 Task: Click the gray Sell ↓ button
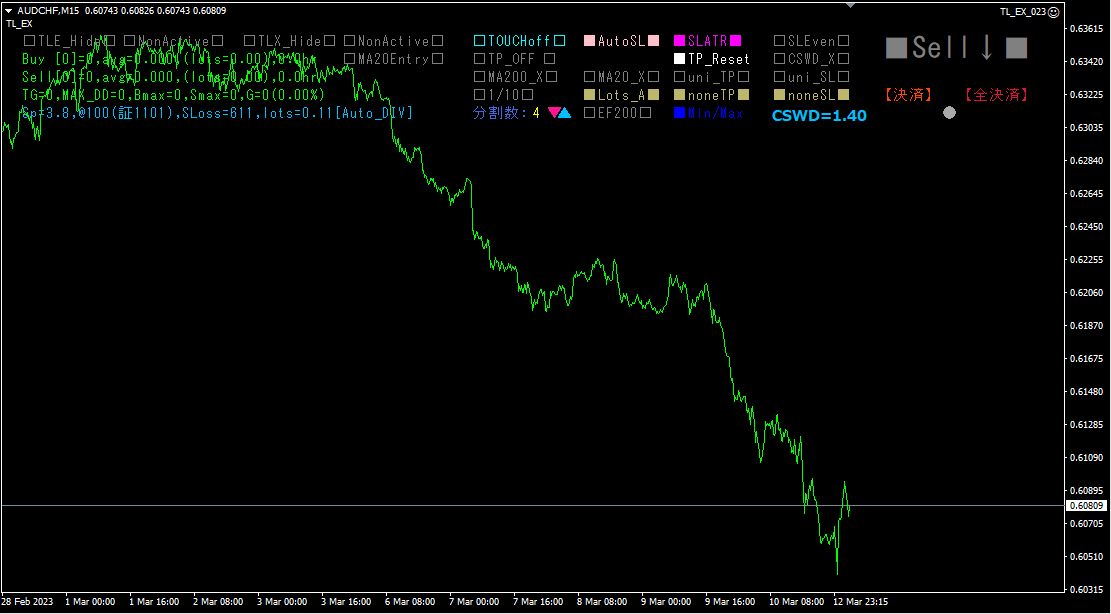tap(957, 47)
